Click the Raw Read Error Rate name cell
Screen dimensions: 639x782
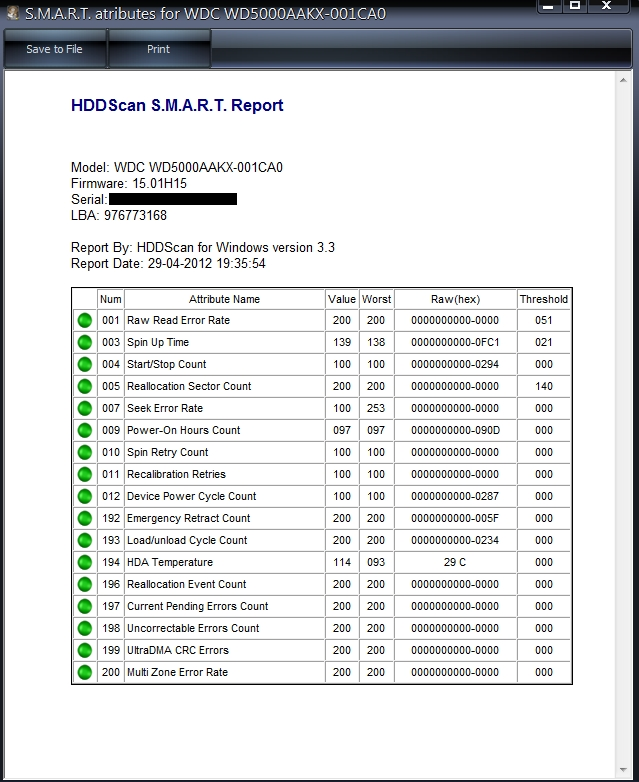(x=224, y=320)
